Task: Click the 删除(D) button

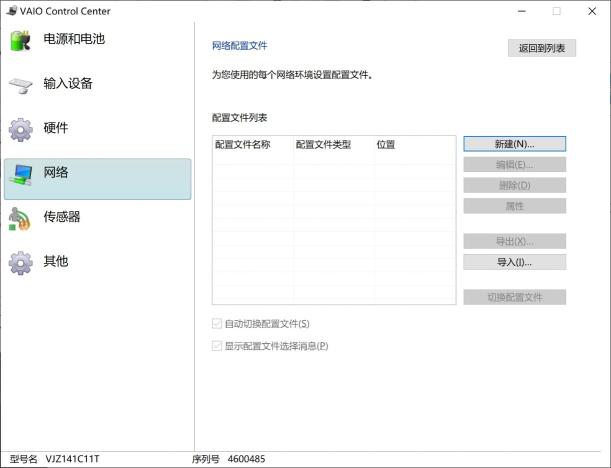Action: 514,185
